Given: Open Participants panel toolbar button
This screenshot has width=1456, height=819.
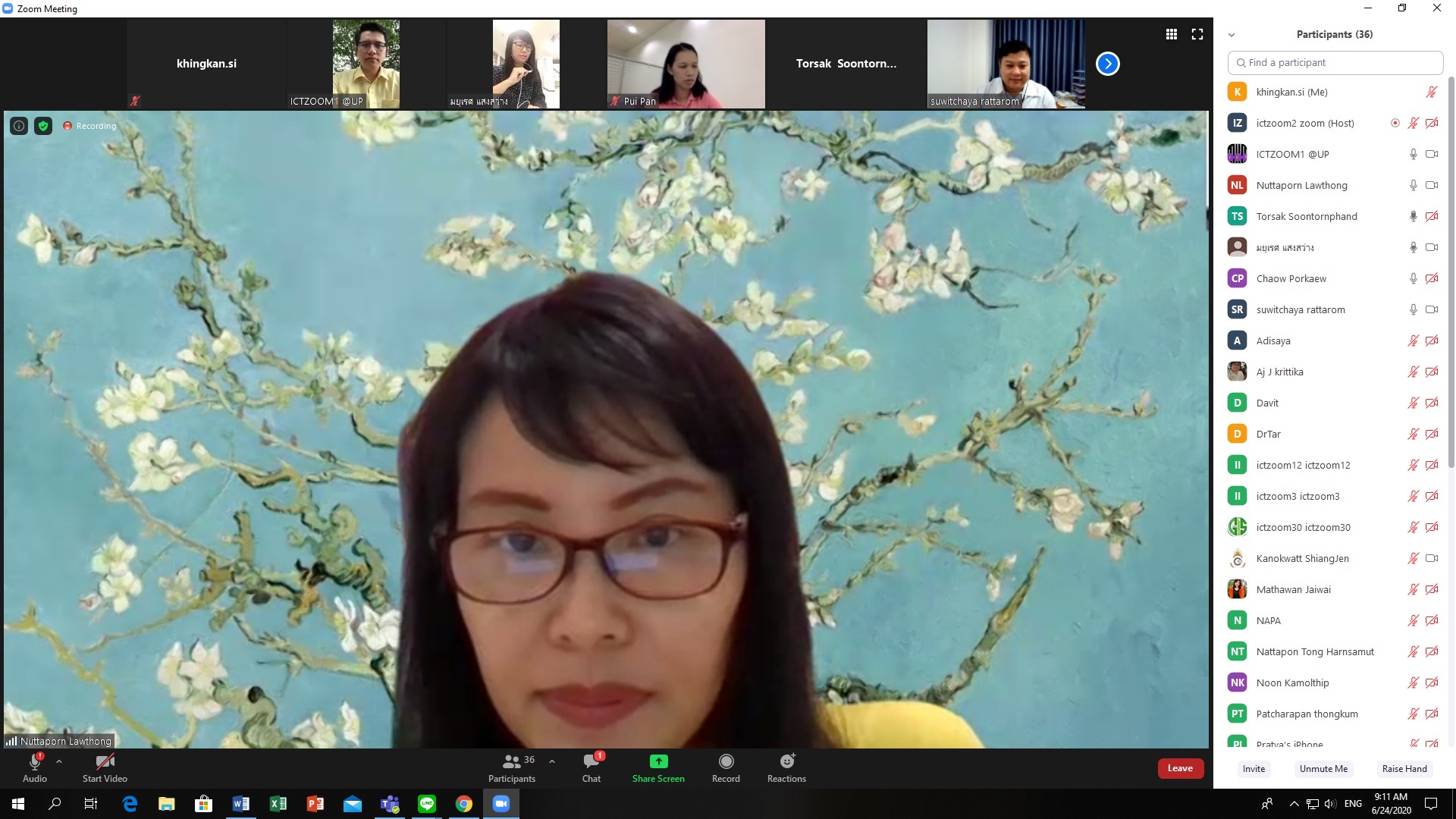Looking at the screenshot, I should [512, 767].
